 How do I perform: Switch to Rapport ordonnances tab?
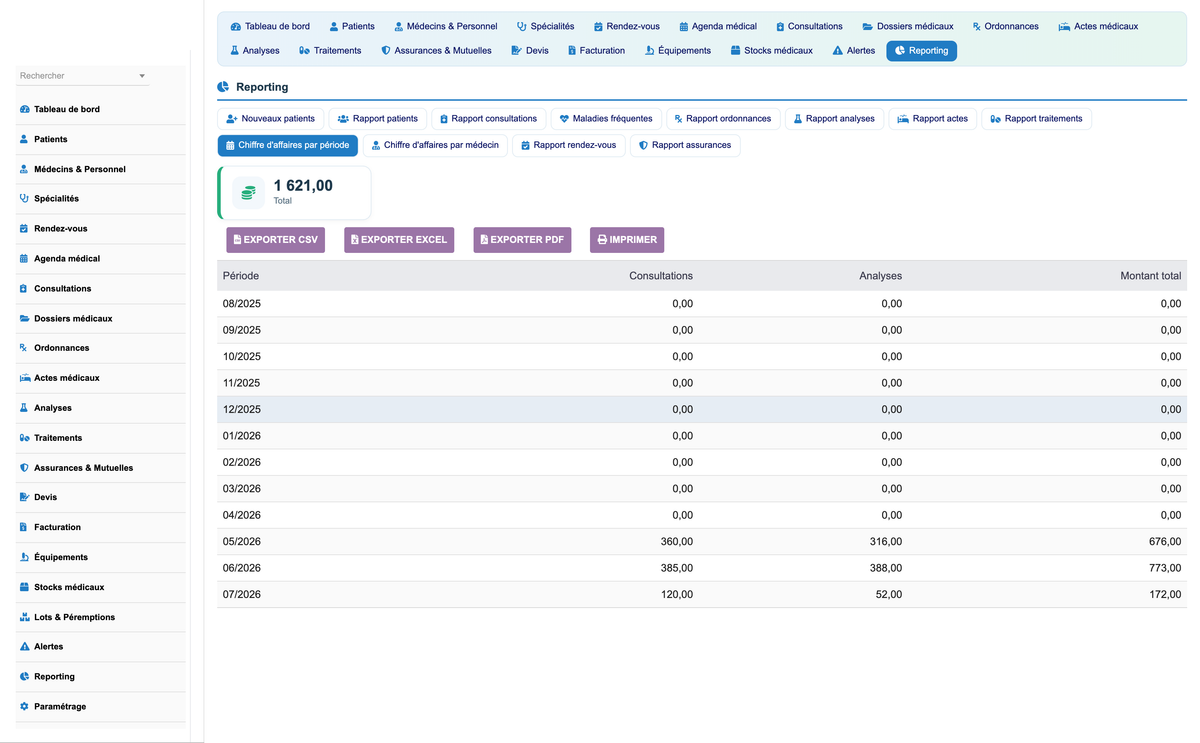pyautogui.click(x=723, y=119)
